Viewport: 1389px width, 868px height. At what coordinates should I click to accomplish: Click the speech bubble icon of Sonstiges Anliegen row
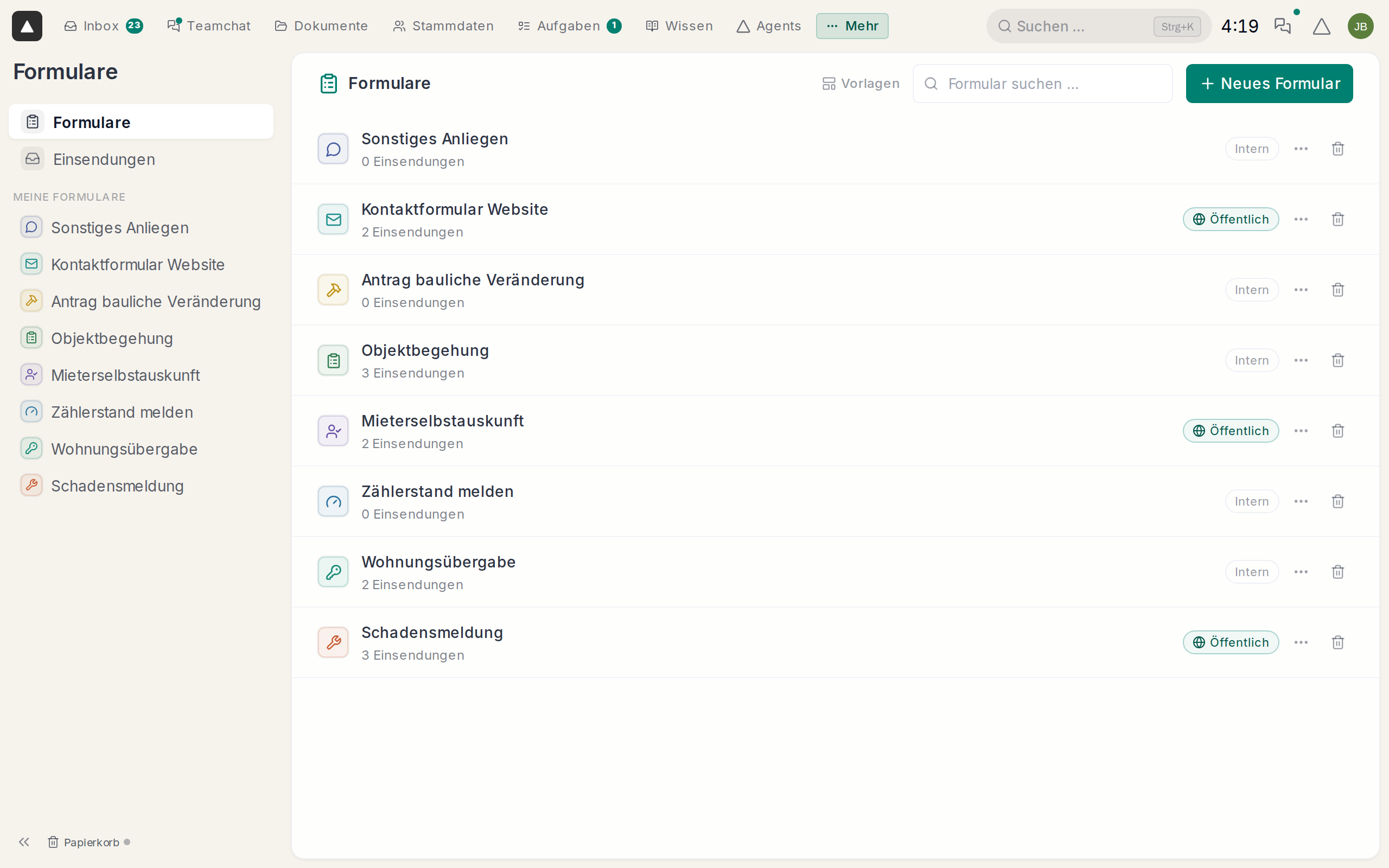(334, 149)
